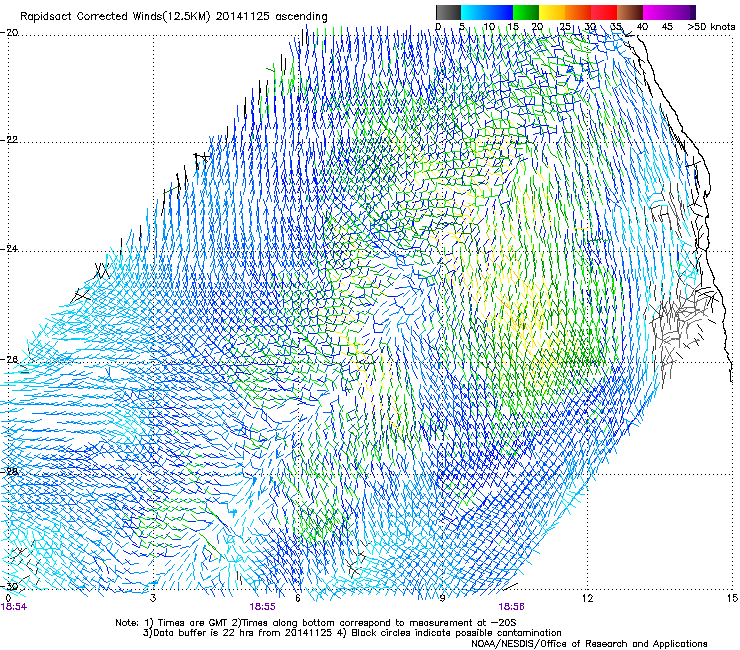The height and width of the screenshot is (650, 740).
Task: Select the '-24' latitude axis label
Action: (9, 249)
